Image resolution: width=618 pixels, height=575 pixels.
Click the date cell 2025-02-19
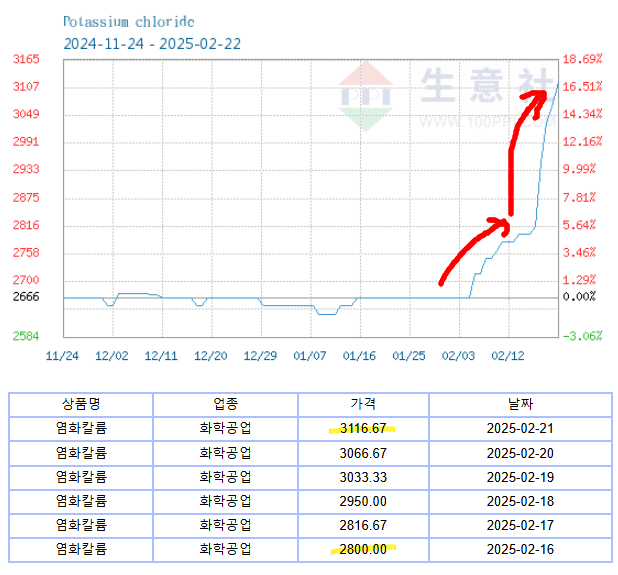click(520, 477)
